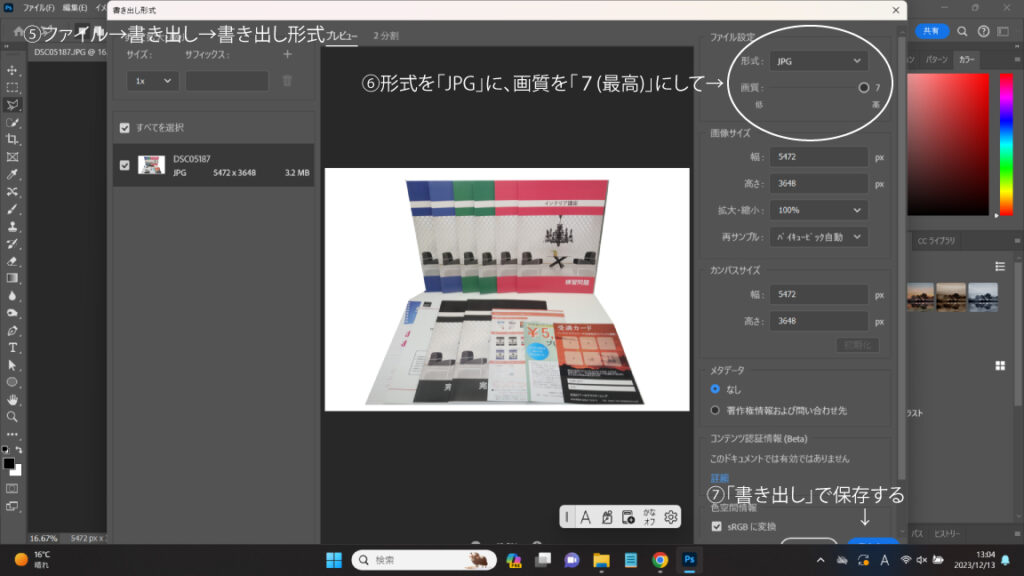
Task: Select the Clone Stamp tool
Action: tap(13, 226)
